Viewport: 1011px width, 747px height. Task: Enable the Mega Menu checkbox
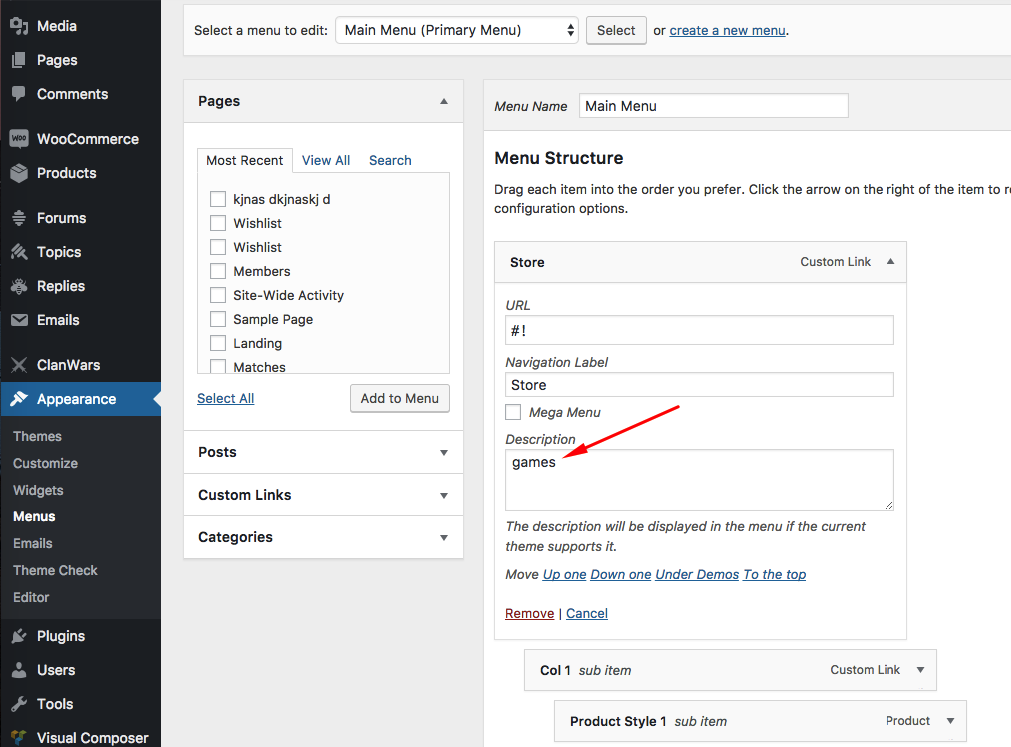pyautogui.click(x=513, y=412)
